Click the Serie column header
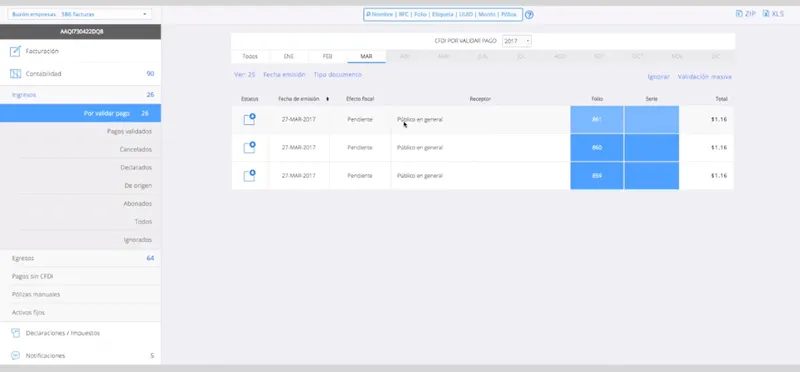This screenshot has width=800, height=372. [652, 99]
